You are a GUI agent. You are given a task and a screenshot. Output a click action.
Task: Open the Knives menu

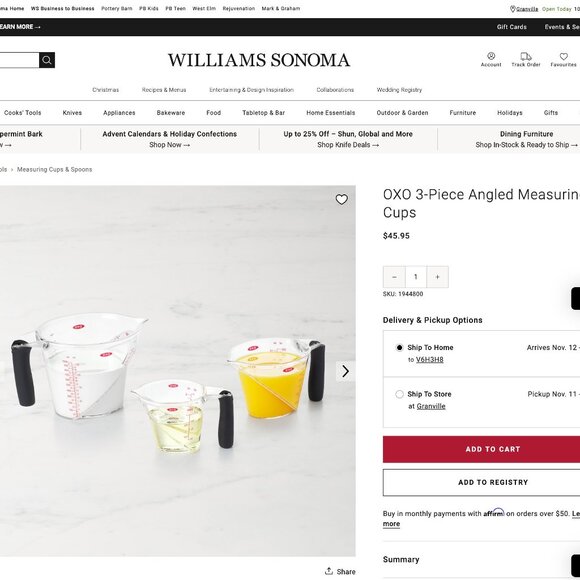click(x=72, y=113)
